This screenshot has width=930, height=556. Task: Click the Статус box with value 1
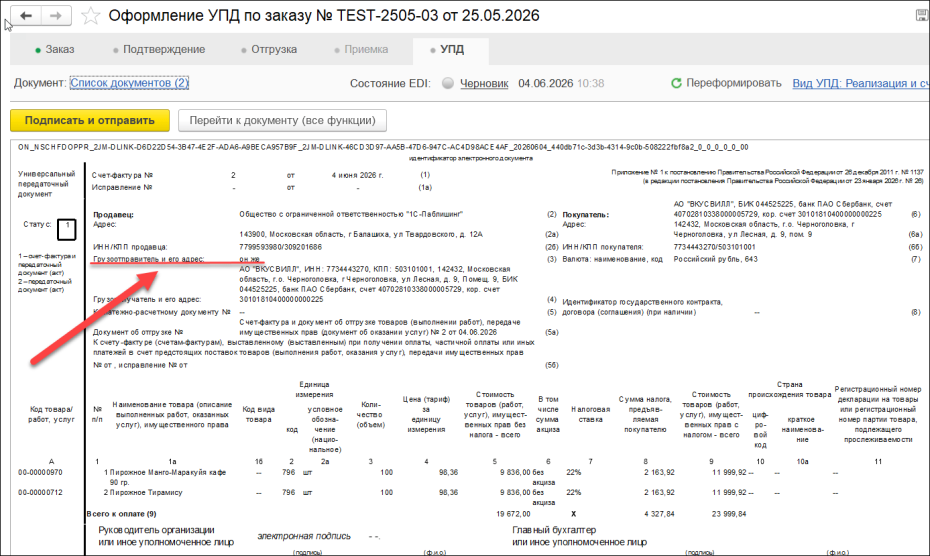point(66,229)
